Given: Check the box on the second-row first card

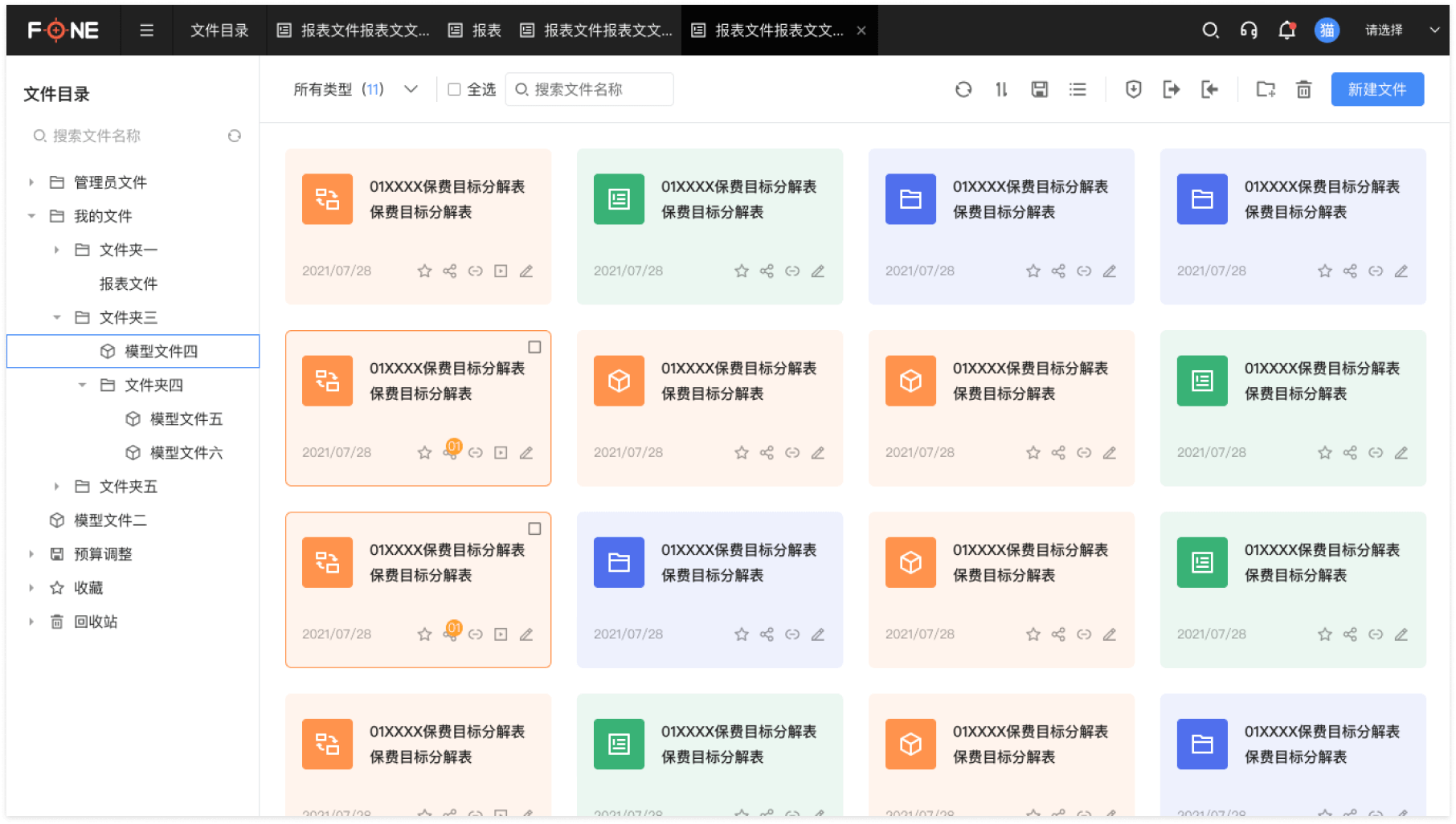Looking at the screenshot, I should pyautogui.click(x=534, y=347).
